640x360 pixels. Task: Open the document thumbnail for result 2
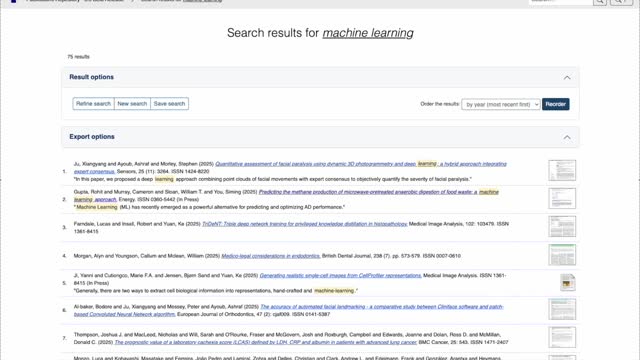[562, 198]
